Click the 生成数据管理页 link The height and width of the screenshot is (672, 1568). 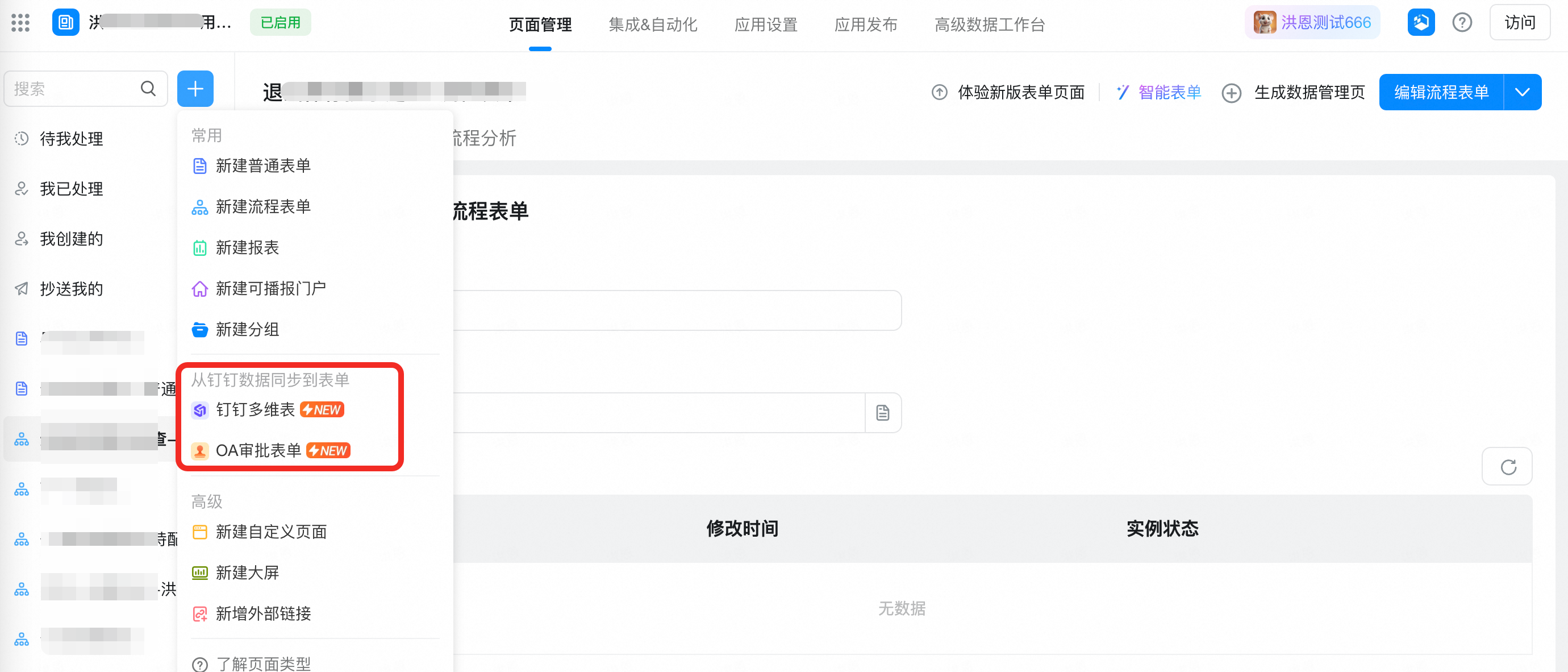(1310, 92)
